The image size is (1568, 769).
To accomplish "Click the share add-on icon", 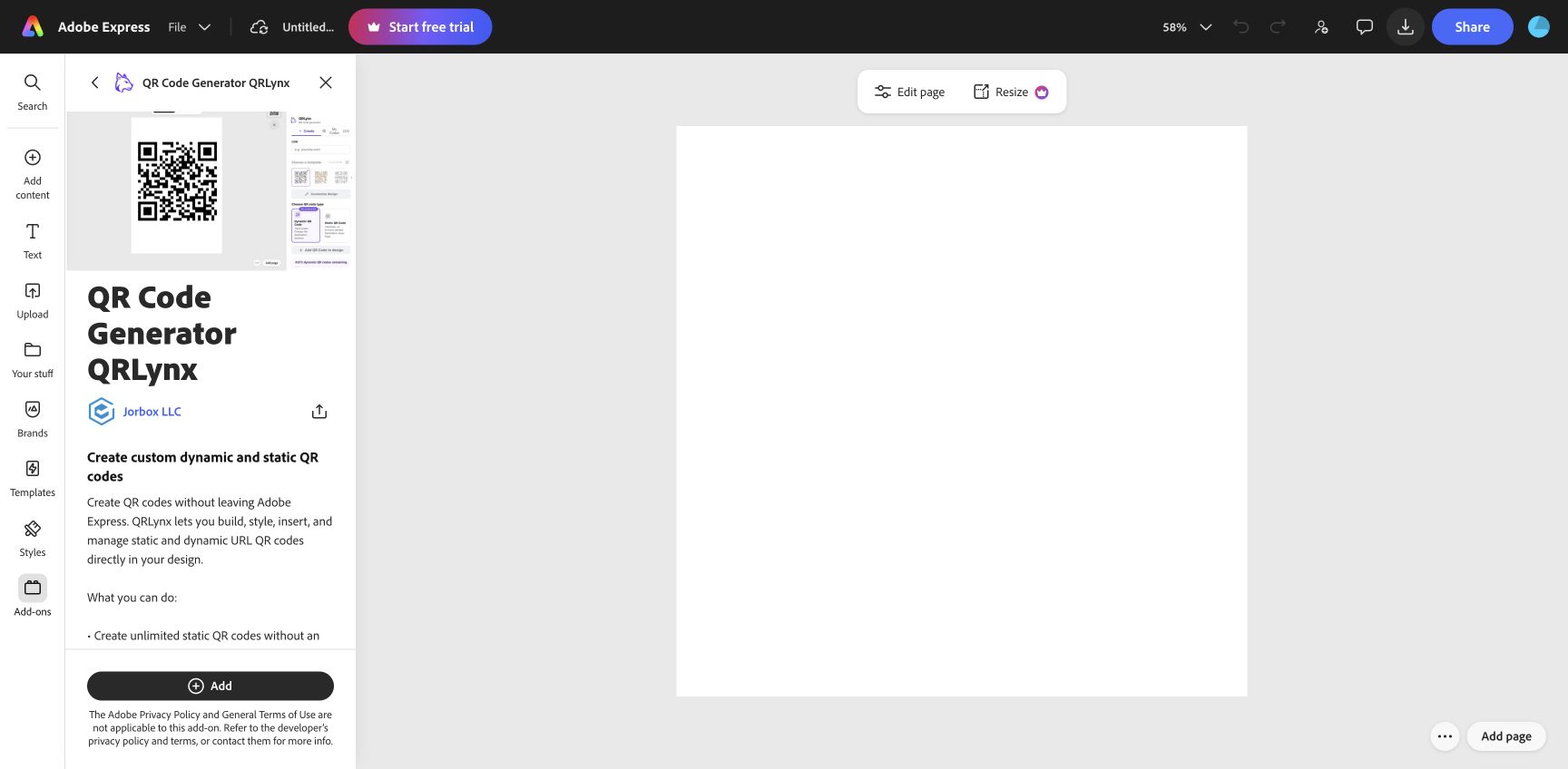I will coord(319,412).
